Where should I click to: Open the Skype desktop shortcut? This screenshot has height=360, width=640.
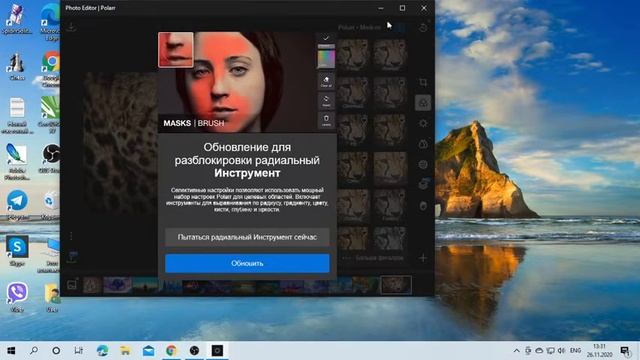[x=17, y=251]
